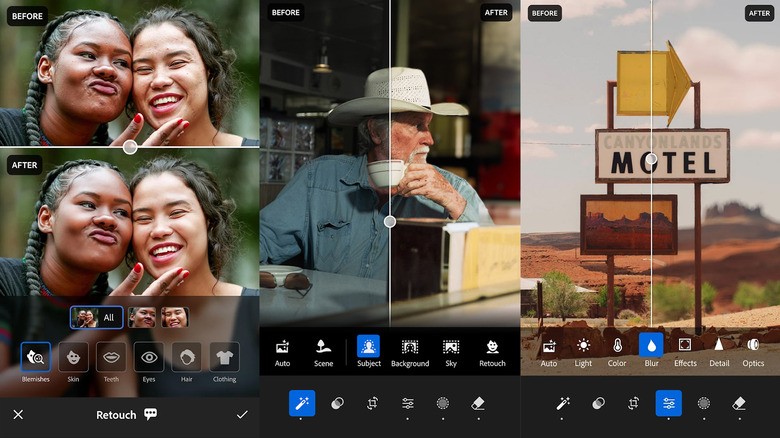This screenshot has width=780, height=438.
Task: Select the Subject mask option
Action: point(368,347)
